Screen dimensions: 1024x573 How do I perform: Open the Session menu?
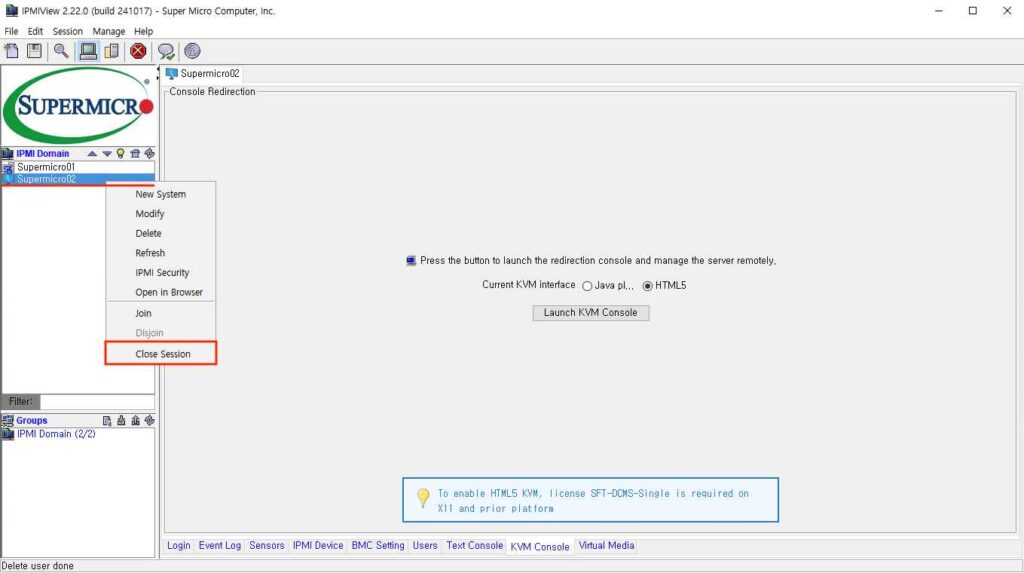tap(67, 31)
